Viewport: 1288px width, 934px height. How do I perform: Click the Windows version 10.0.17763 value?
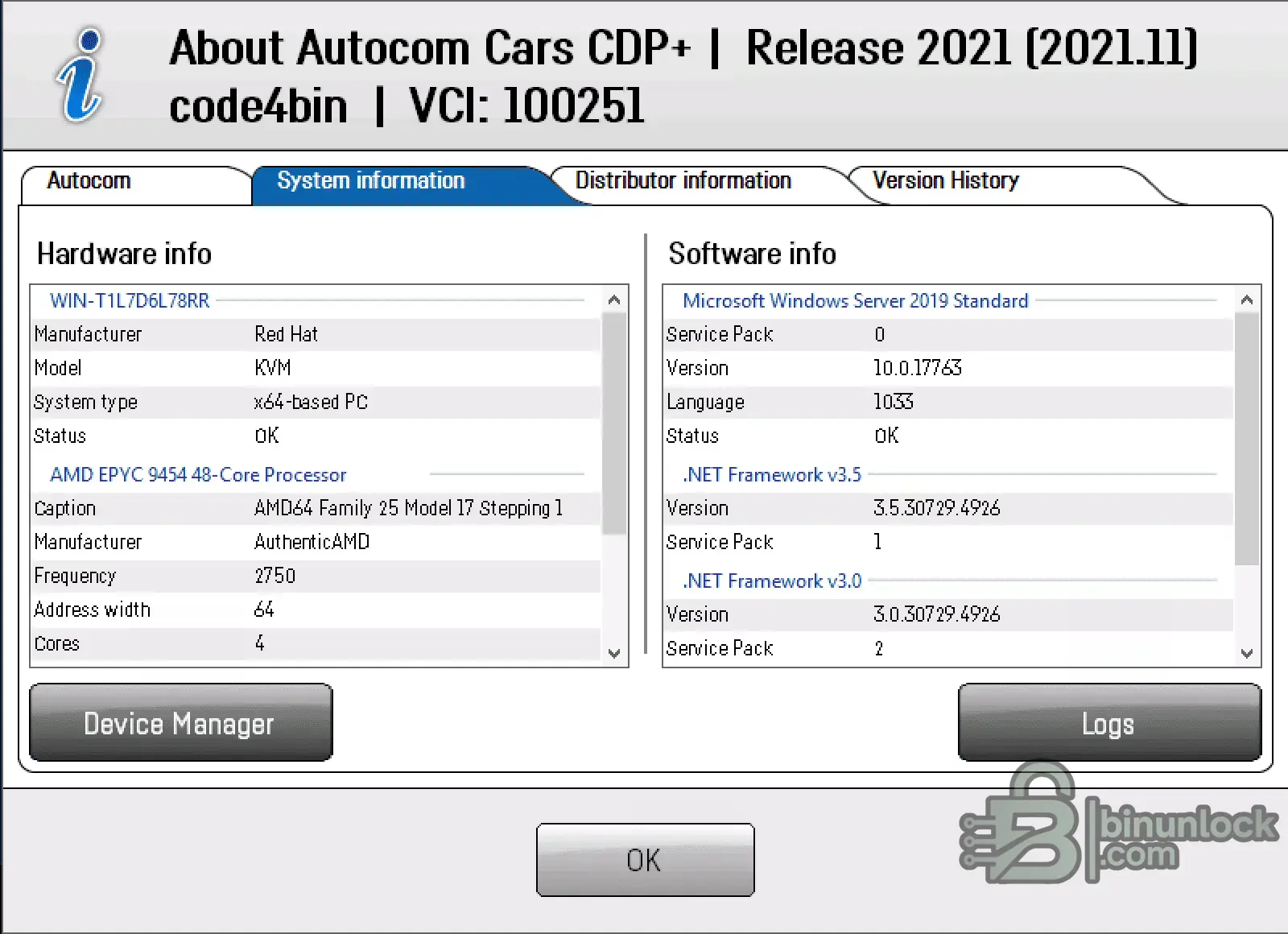coord(918,368)
